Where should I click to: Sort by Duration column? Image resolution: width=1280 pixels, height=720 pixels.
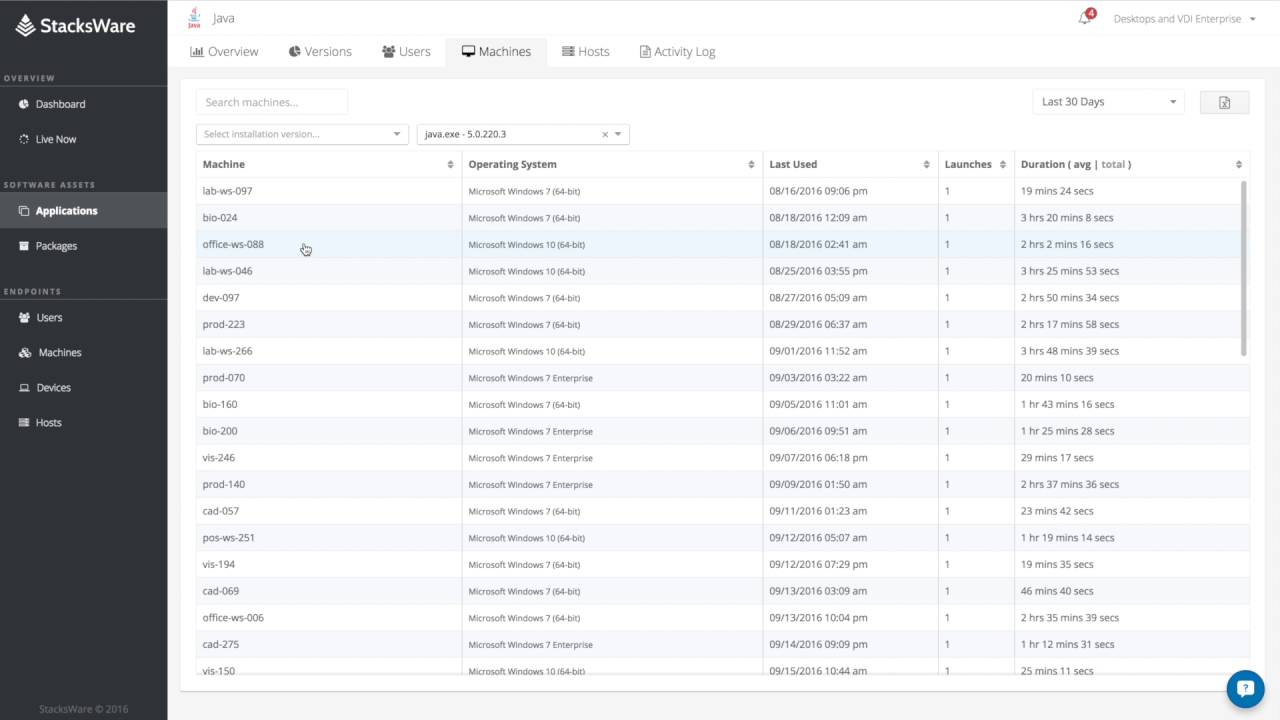(x=1131, y=164)
